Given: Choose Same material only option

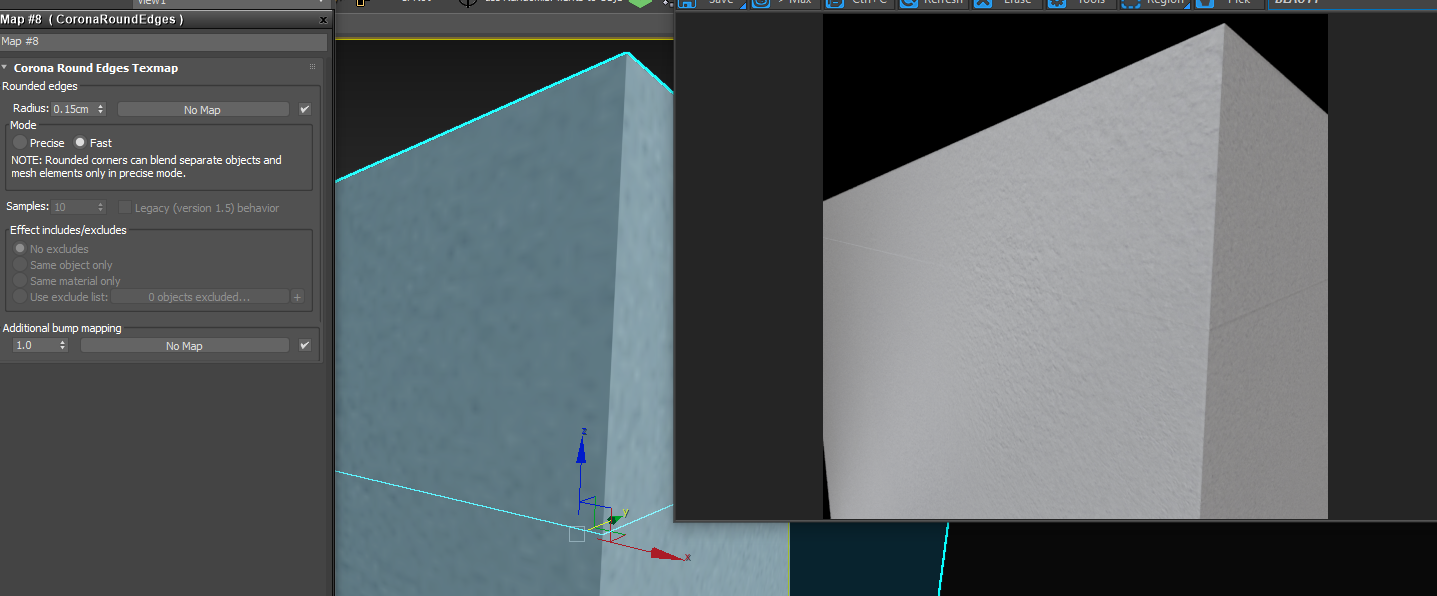Looking at the screenshot, I should point(20,281).
